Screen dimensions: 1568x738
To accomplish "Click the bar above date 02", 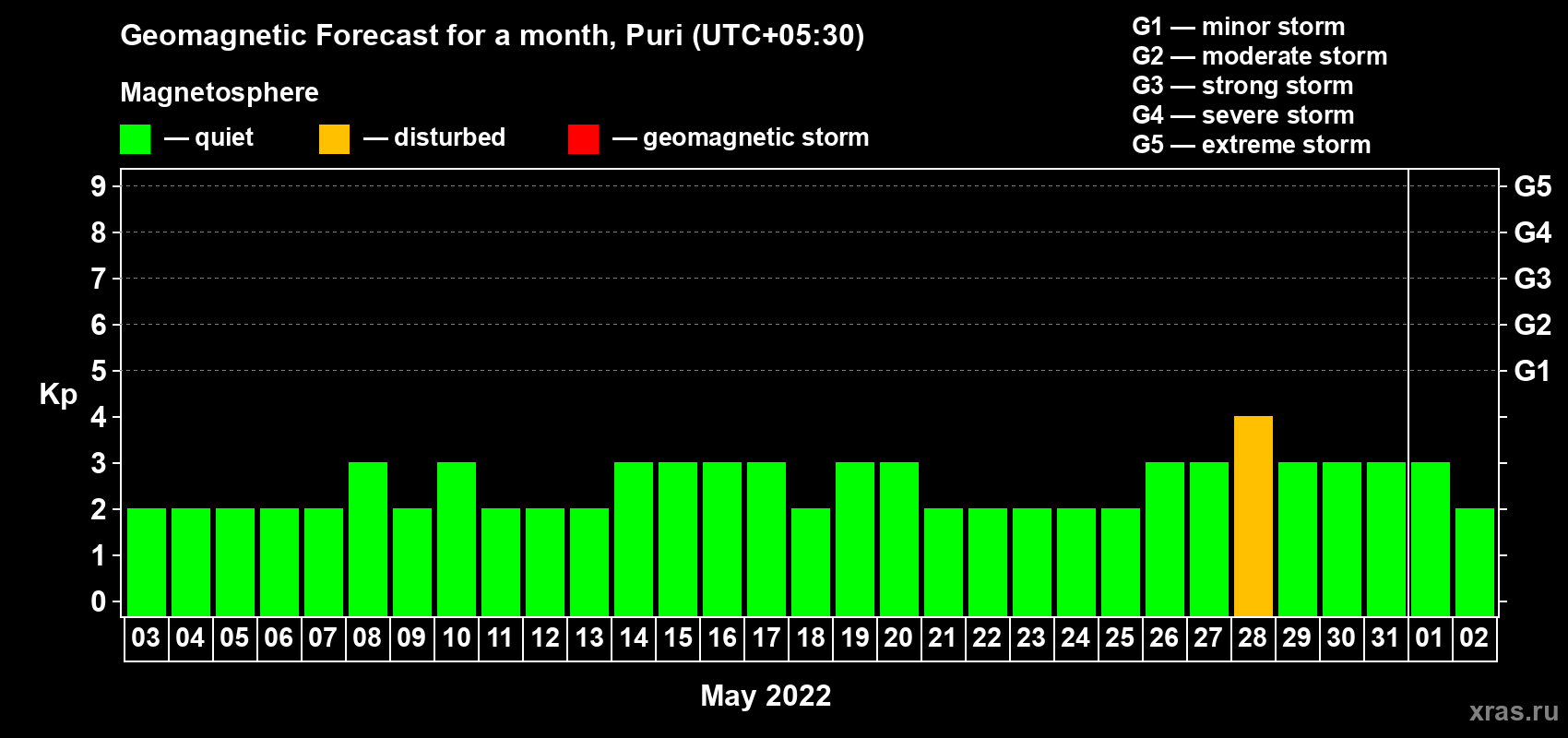I will tap(1475, 562).
